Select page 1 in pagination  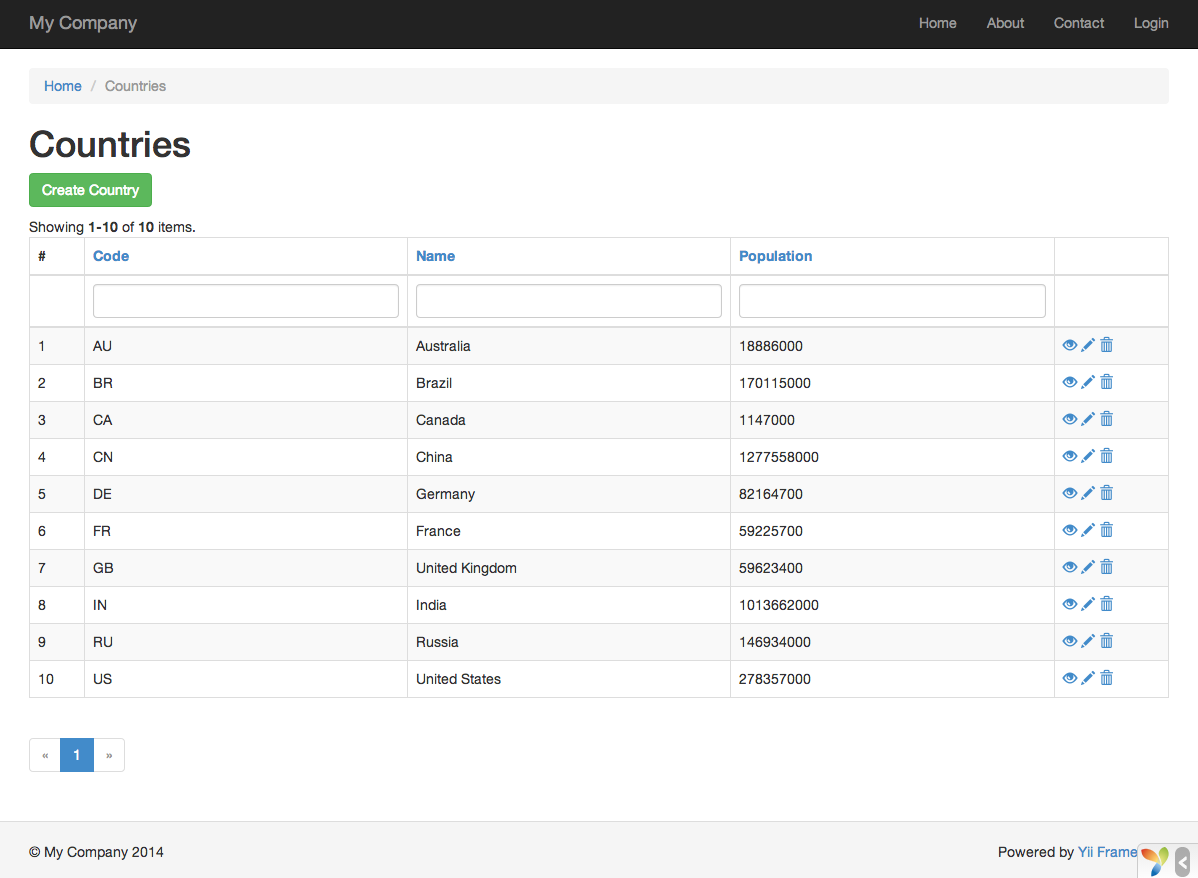(77, 755)
